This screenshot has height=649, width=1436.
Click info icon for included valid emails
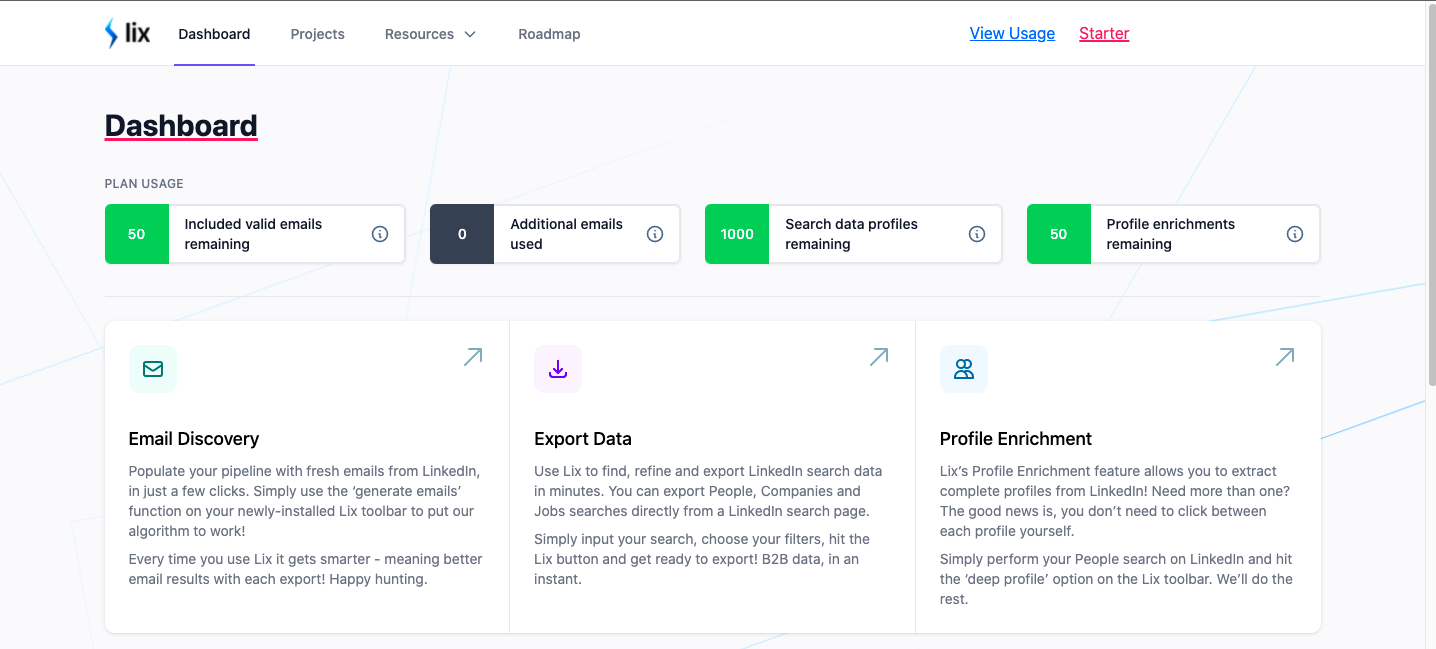[380, 234]
